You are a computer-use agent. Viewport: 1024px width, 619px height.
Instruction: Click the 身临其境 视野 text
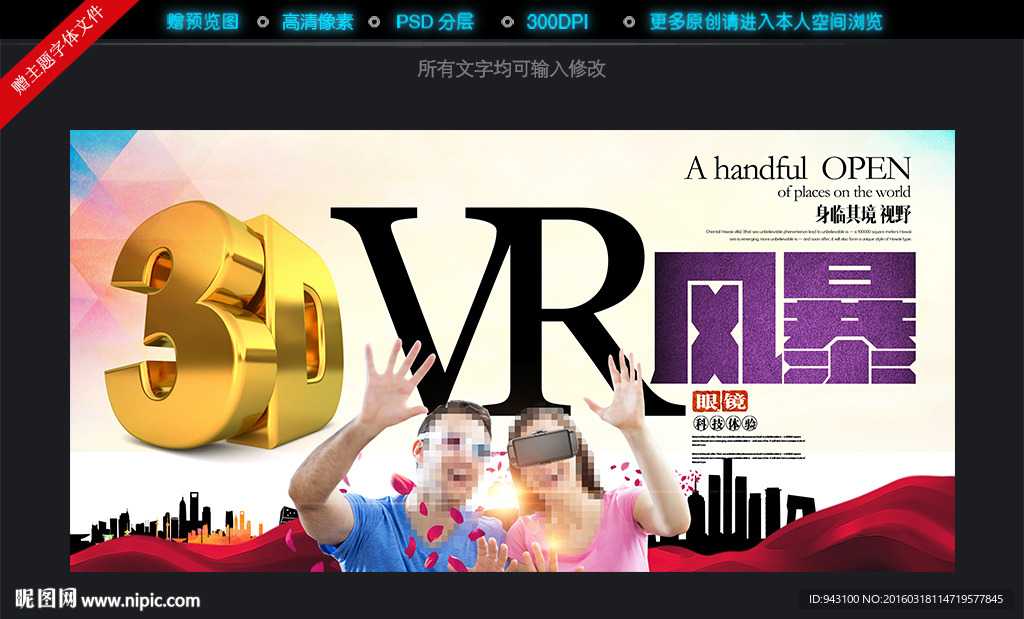(x=863, y=214)
